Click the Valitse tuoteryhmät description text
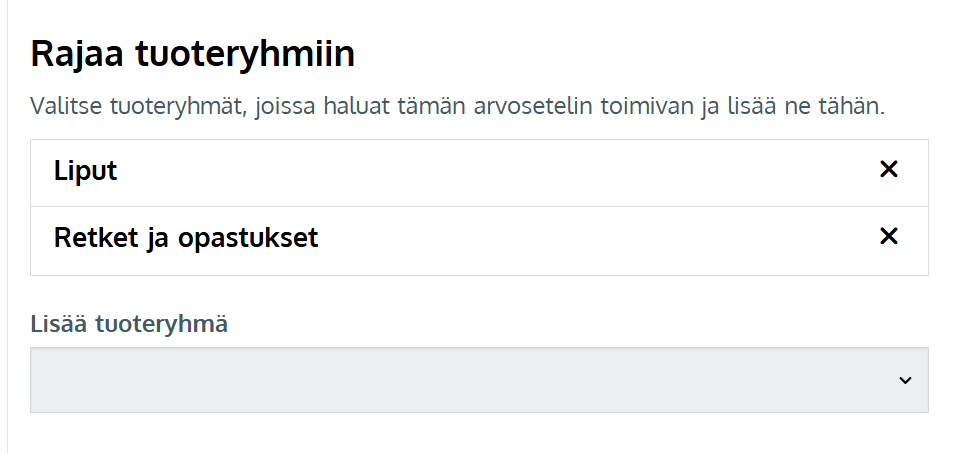The width and height of the screenshot is (970, 453). pyautogui.click(x=457, y=107)
